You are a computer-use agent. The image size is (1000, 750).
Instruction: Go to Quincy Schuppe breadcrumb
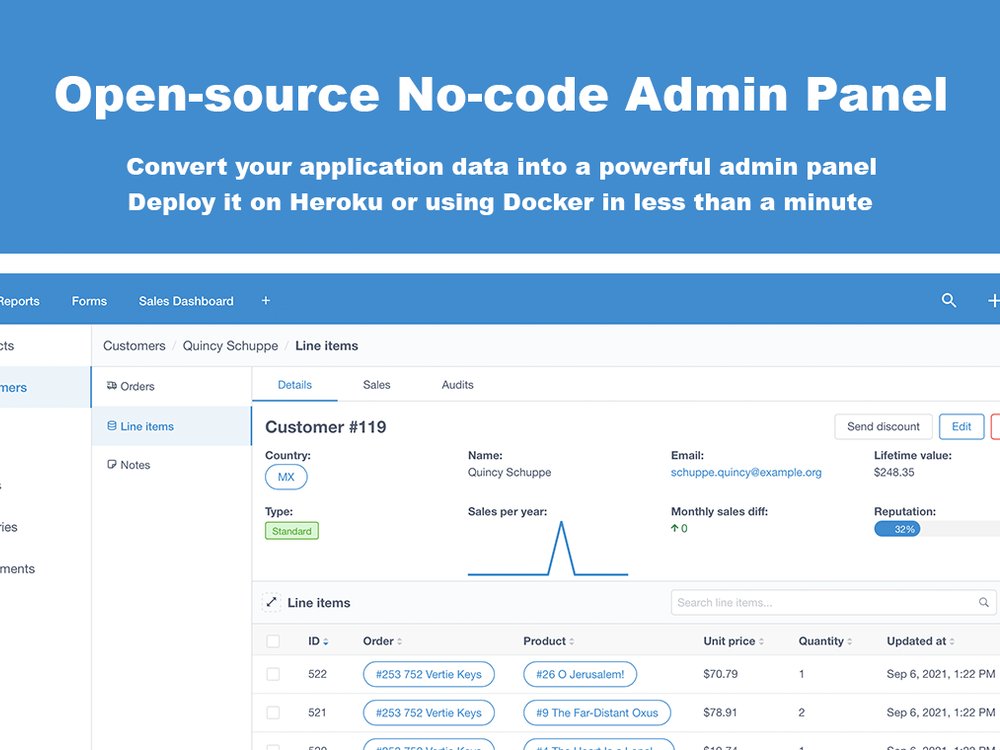coord(230,346)
